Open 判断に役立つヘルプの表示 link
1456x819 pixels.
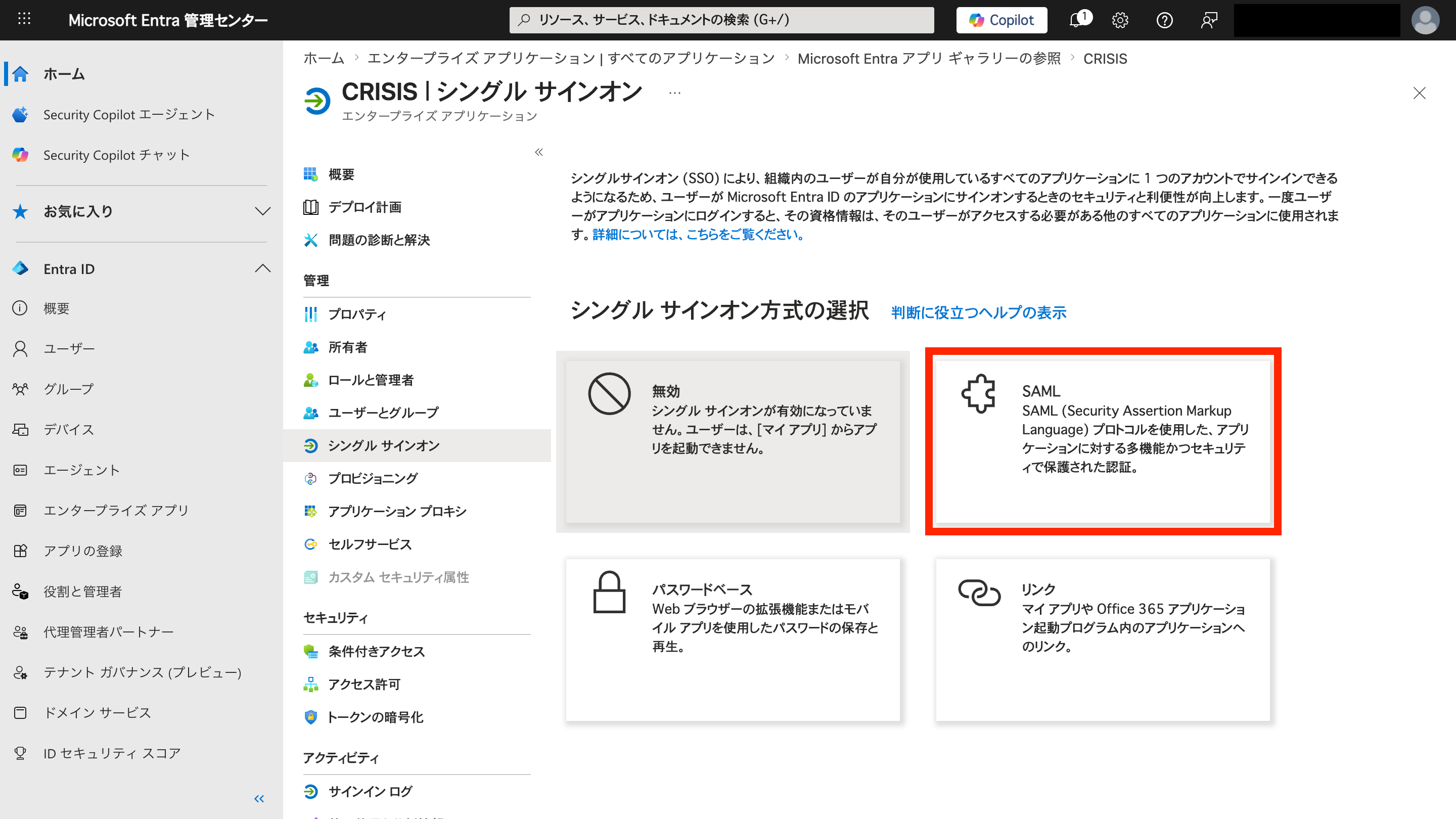(x=979, y=312)
